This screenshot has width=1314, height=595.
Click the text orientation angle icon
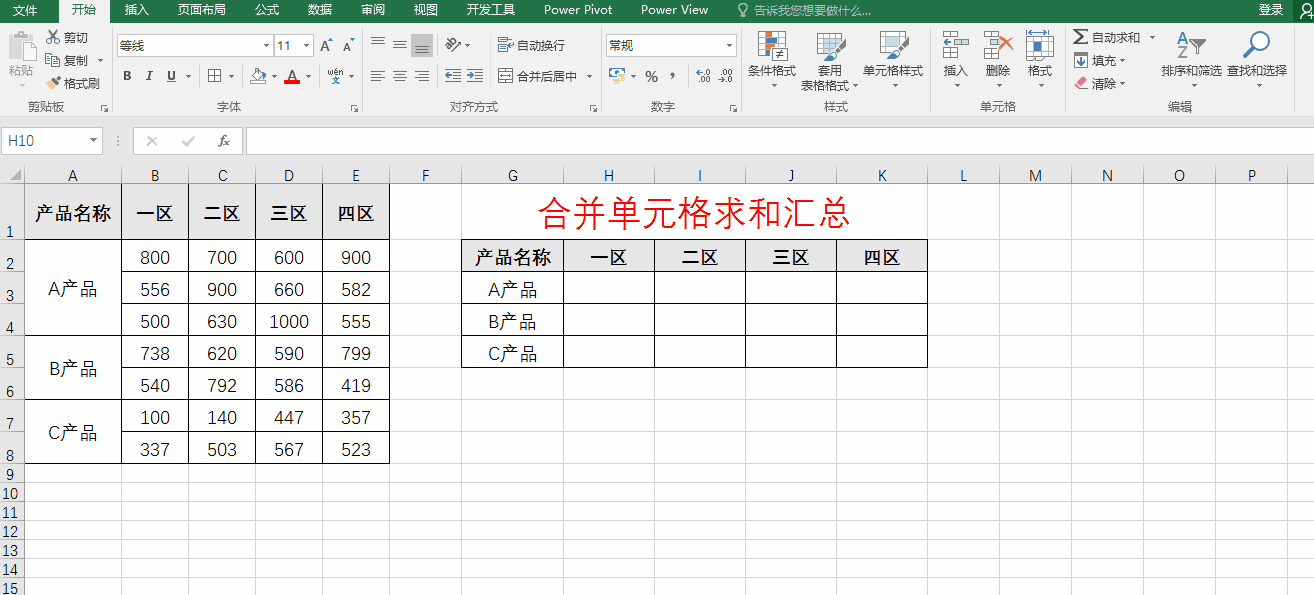(x=453, y=45)
